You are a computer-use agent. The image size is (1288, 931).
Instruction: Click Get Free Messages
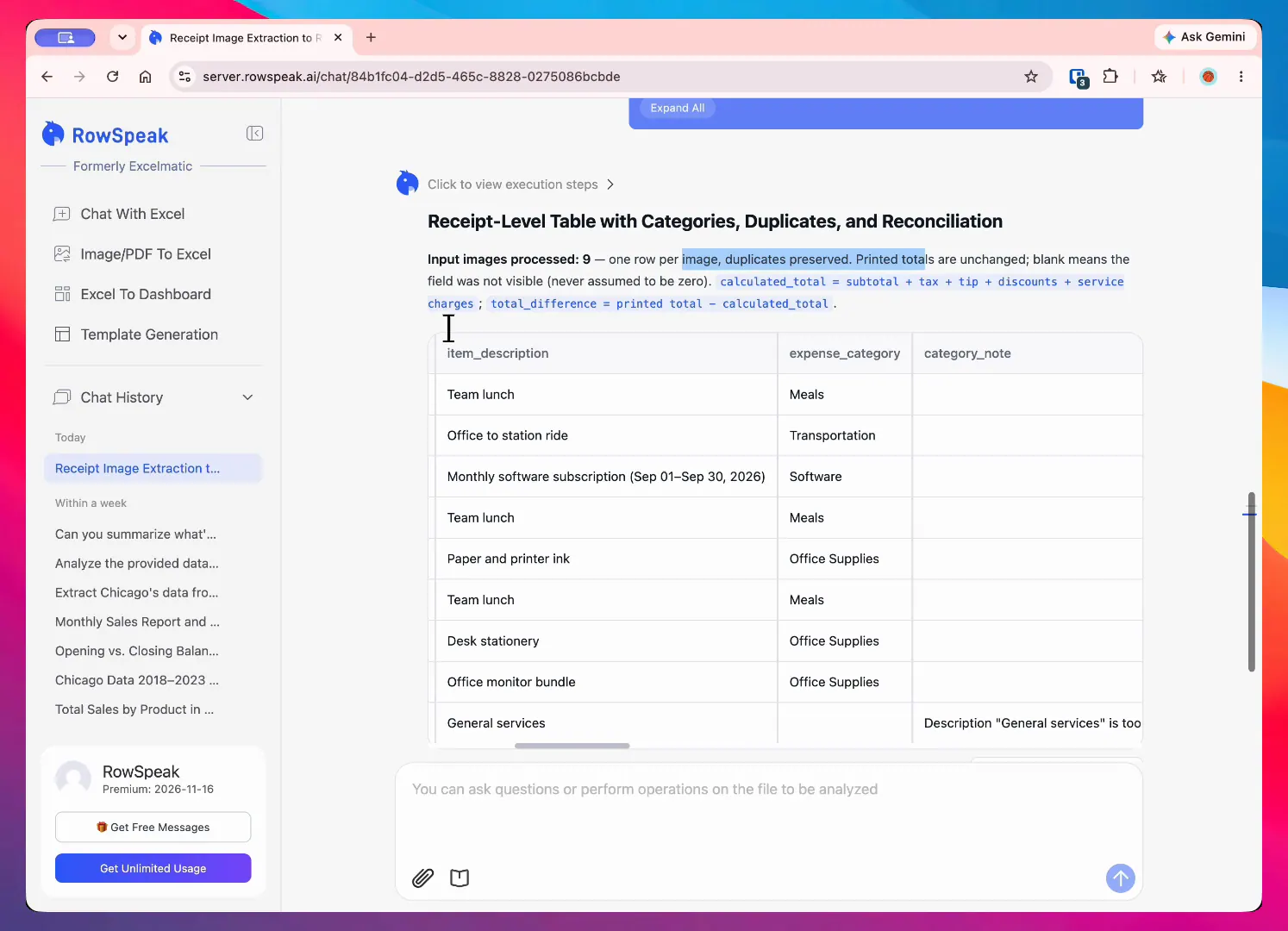pyautogui.click(x=153, y=827)
